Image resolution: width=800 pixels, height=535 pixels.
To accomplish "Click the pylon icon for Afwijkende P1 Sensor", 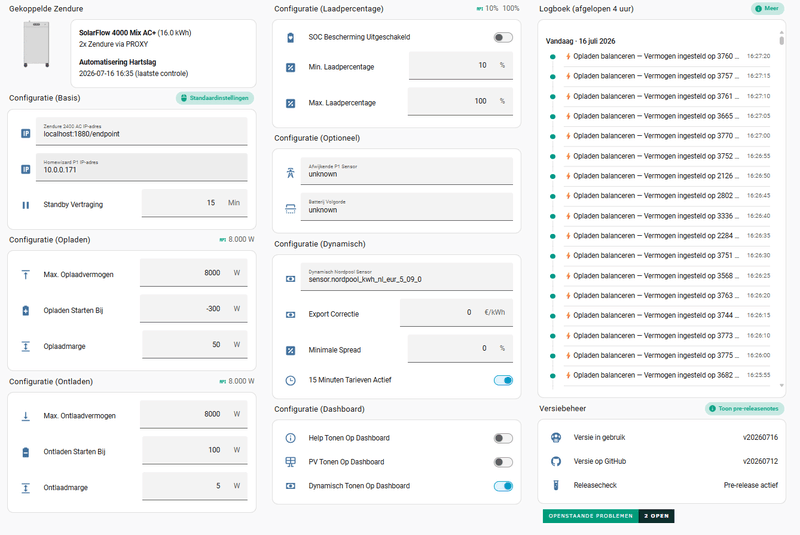I will pyautogui.click(x=290, y=173).
